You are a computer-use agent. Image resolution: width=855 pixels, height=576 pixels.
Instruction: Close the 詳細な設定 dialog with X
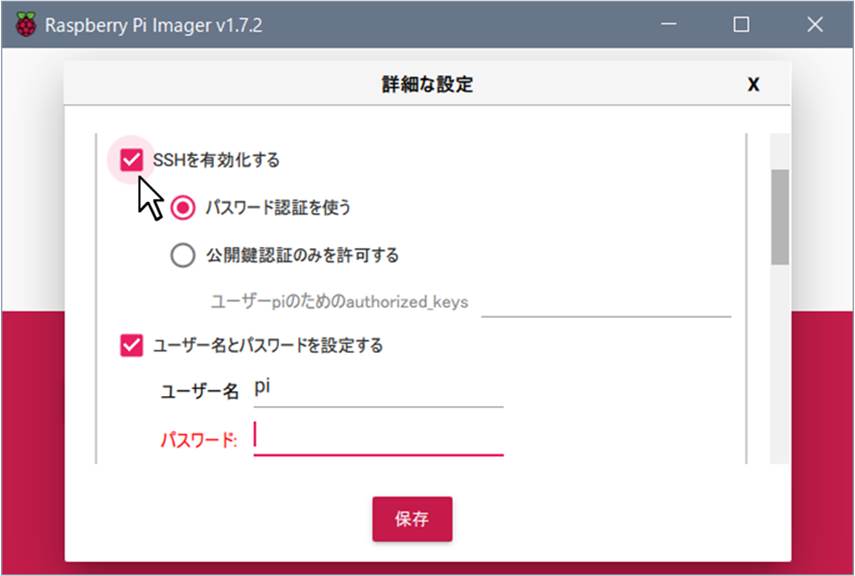click(x=753, y=85)
